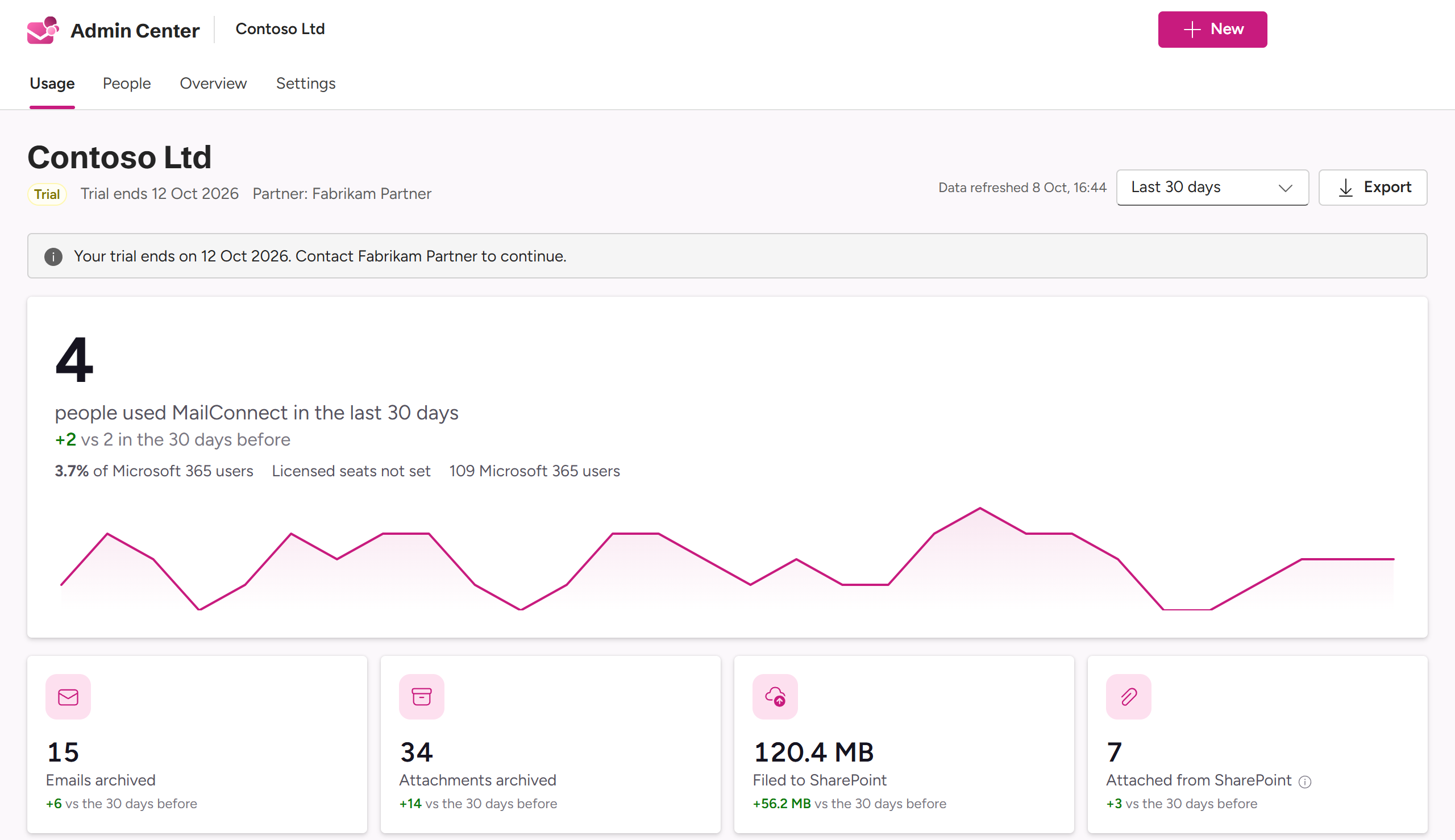
Task: Click 'Partner: Fabrikam Partner' text
Action: point(342,194)
